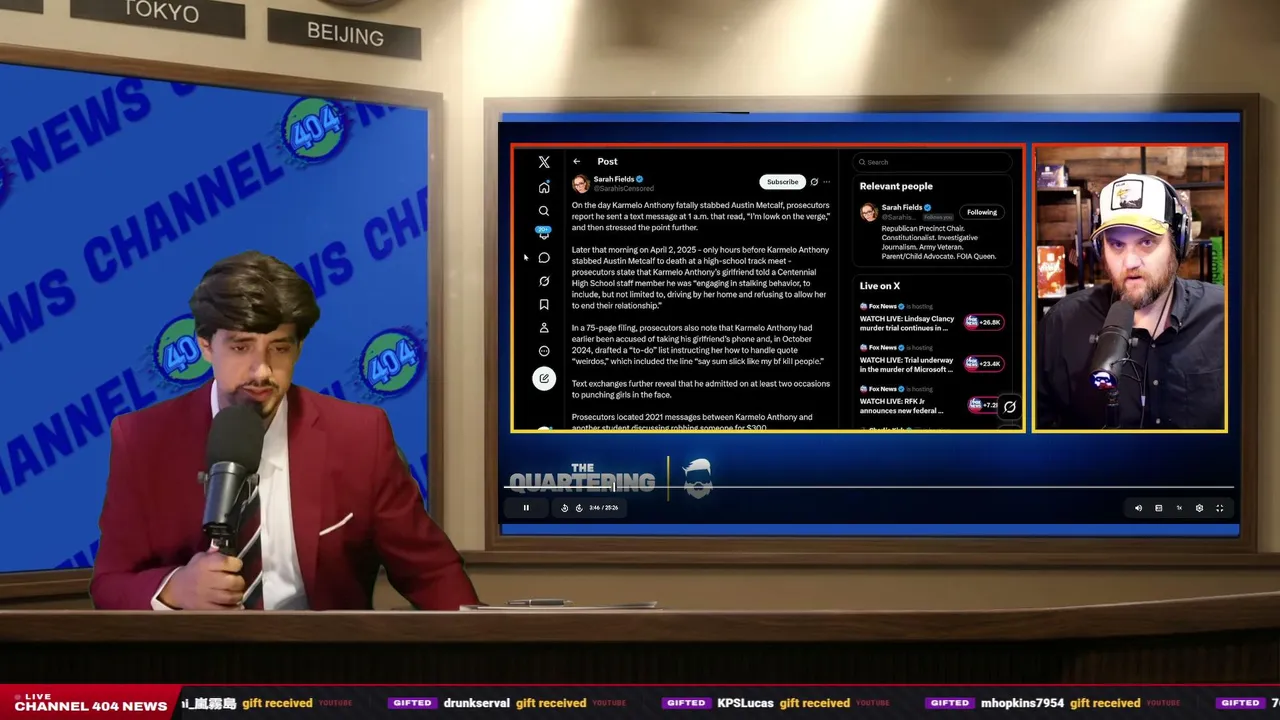The height and width of the screenshot is (720, 1280).
Task: Click Sarah Fields' avatar on the post
Action: tap(581, 184)
